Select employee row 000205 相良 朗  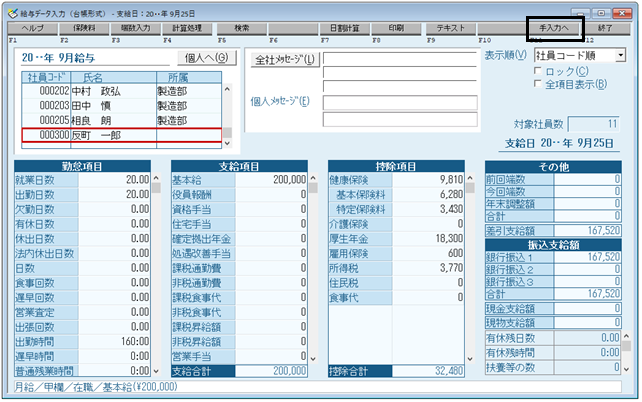[122, 120]
